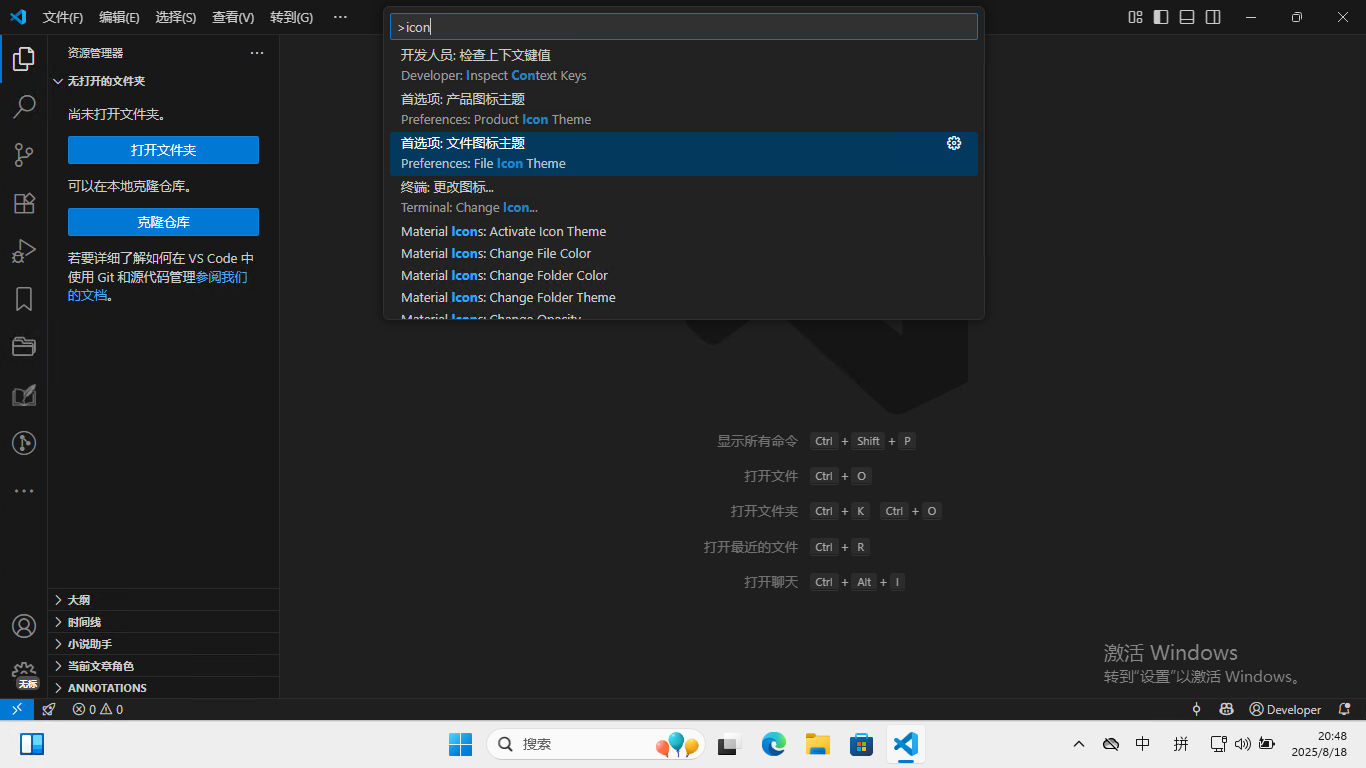Toggle the bottom panel layout button
The width and height of the screenshot is (1366, 768).
click(1186, 17)
